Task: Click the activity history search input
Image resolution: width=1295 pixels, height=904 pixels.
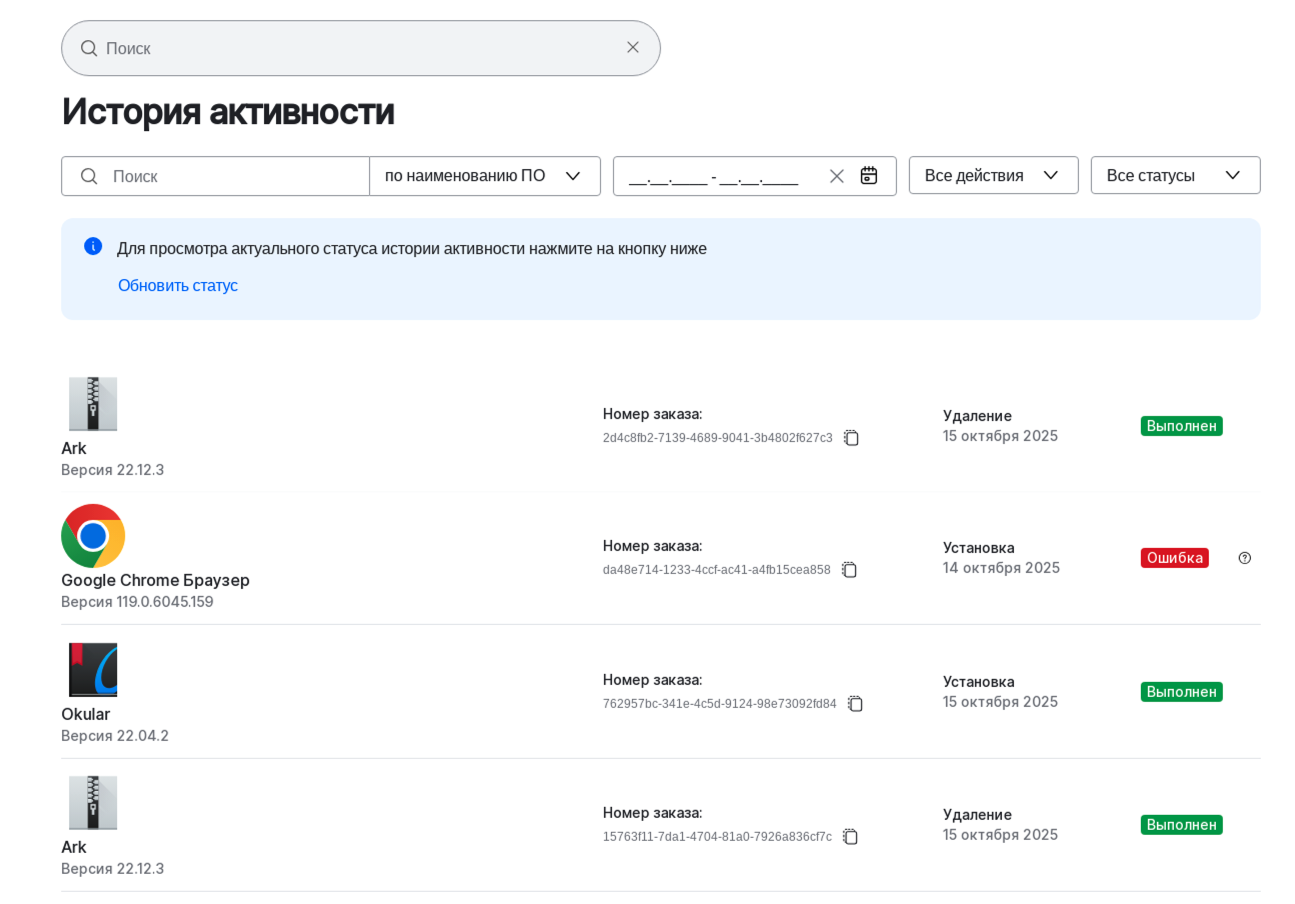Action: click(235, 176)
